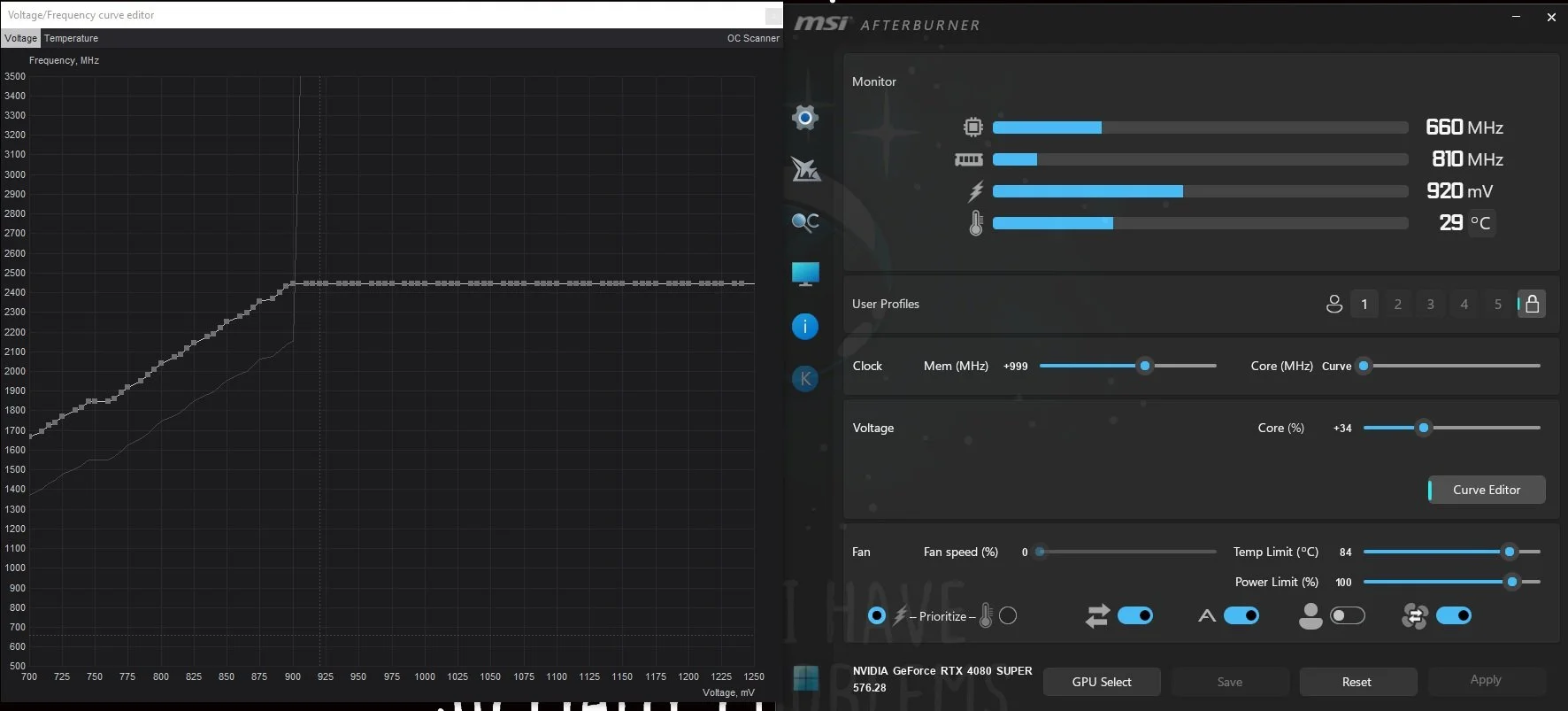Select user profile 3
1568x711 pixels.
pos(1431,304)
